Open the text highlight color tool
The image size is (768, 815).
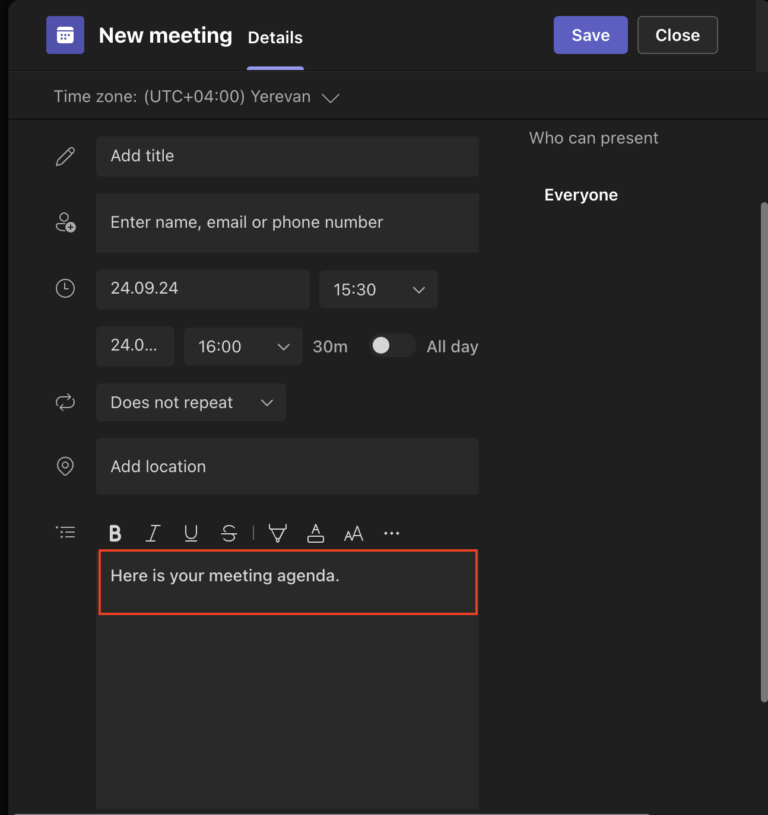click(277, 533)
